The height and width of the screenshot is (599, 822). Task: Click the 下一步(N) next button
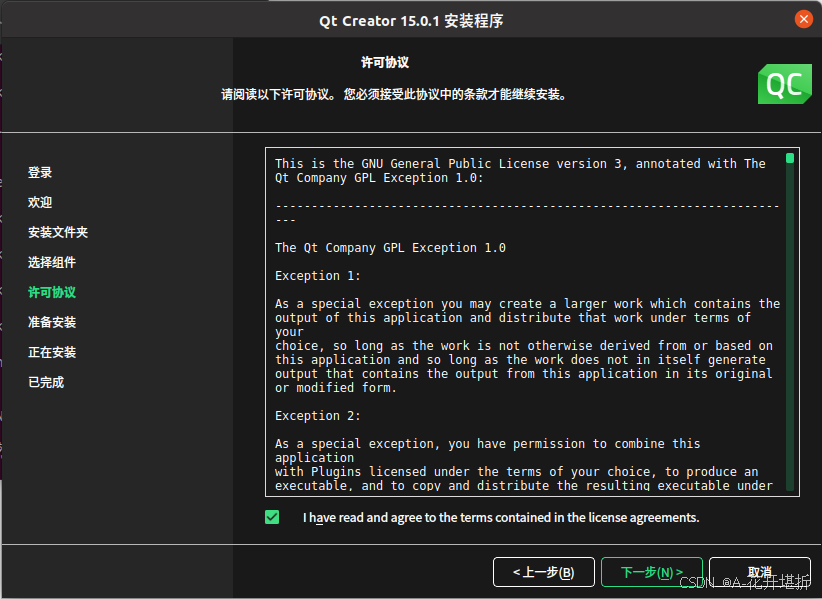(x=652, y=572)
